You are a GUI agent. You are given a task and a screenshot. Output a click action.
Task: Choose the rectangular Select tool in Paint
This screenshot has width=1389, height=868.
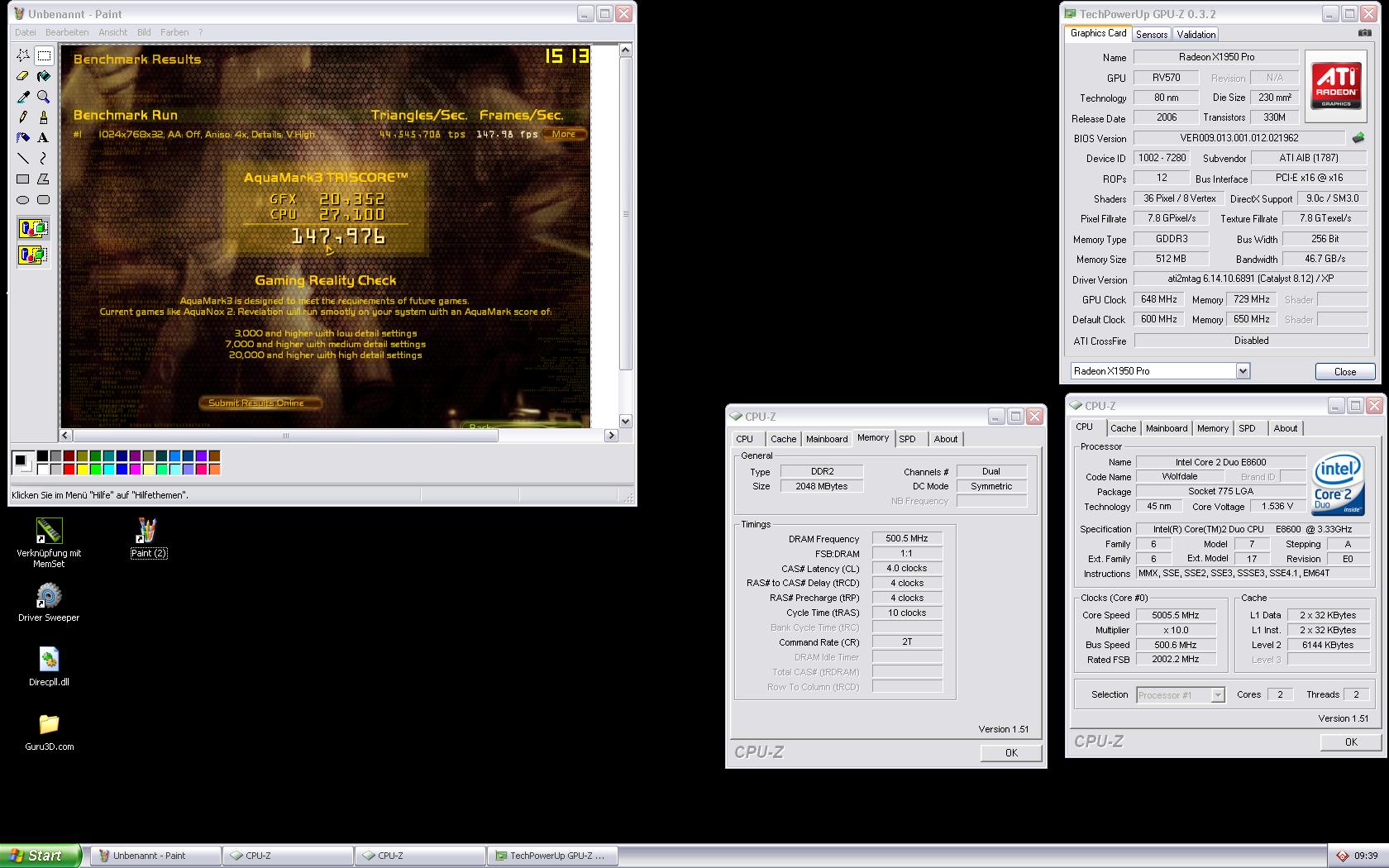(x=44, y=56)
